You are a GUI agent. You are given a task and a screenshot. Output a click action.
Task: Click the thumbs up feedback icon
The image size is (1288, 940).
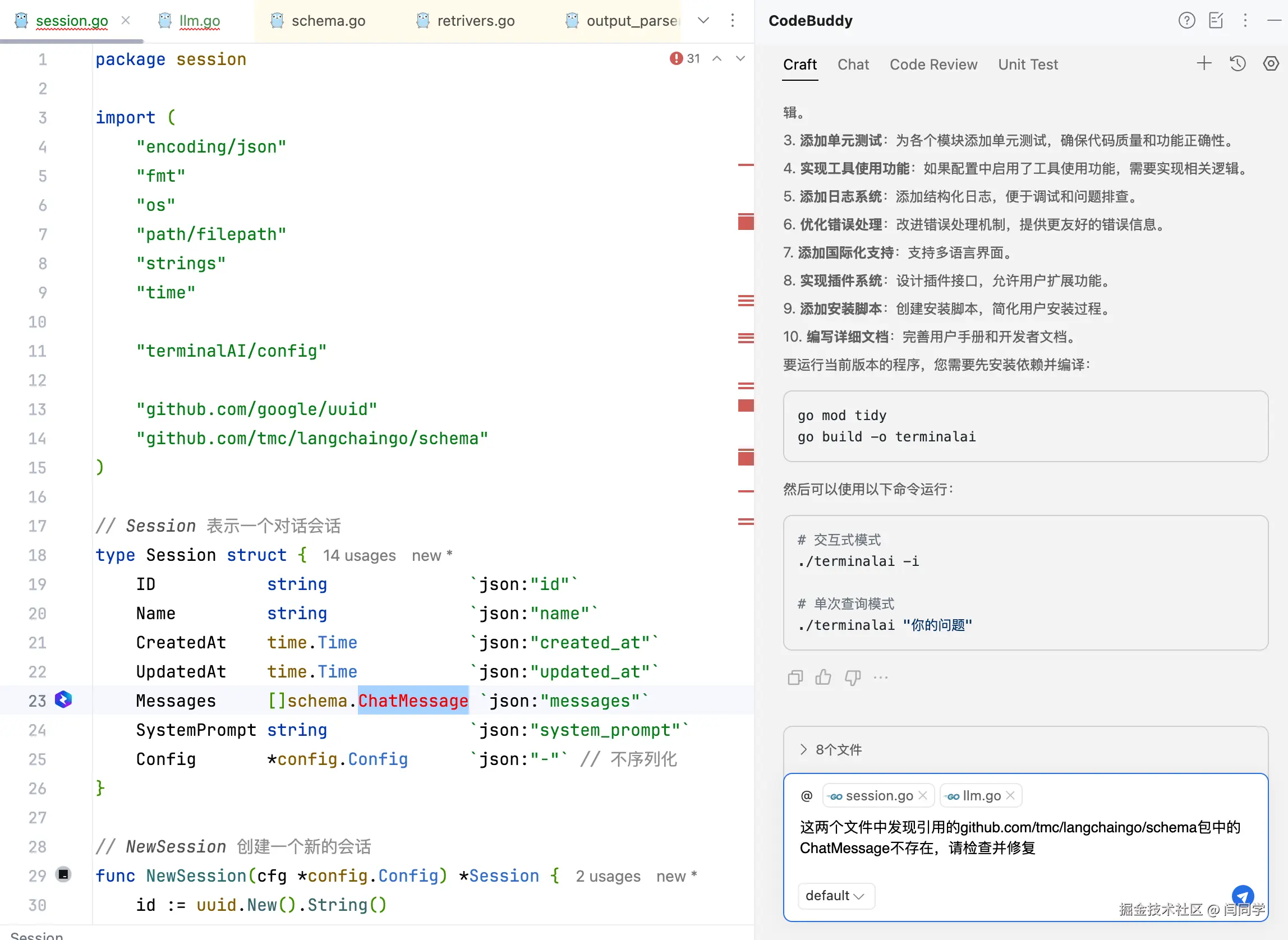(x=823, y=677)
